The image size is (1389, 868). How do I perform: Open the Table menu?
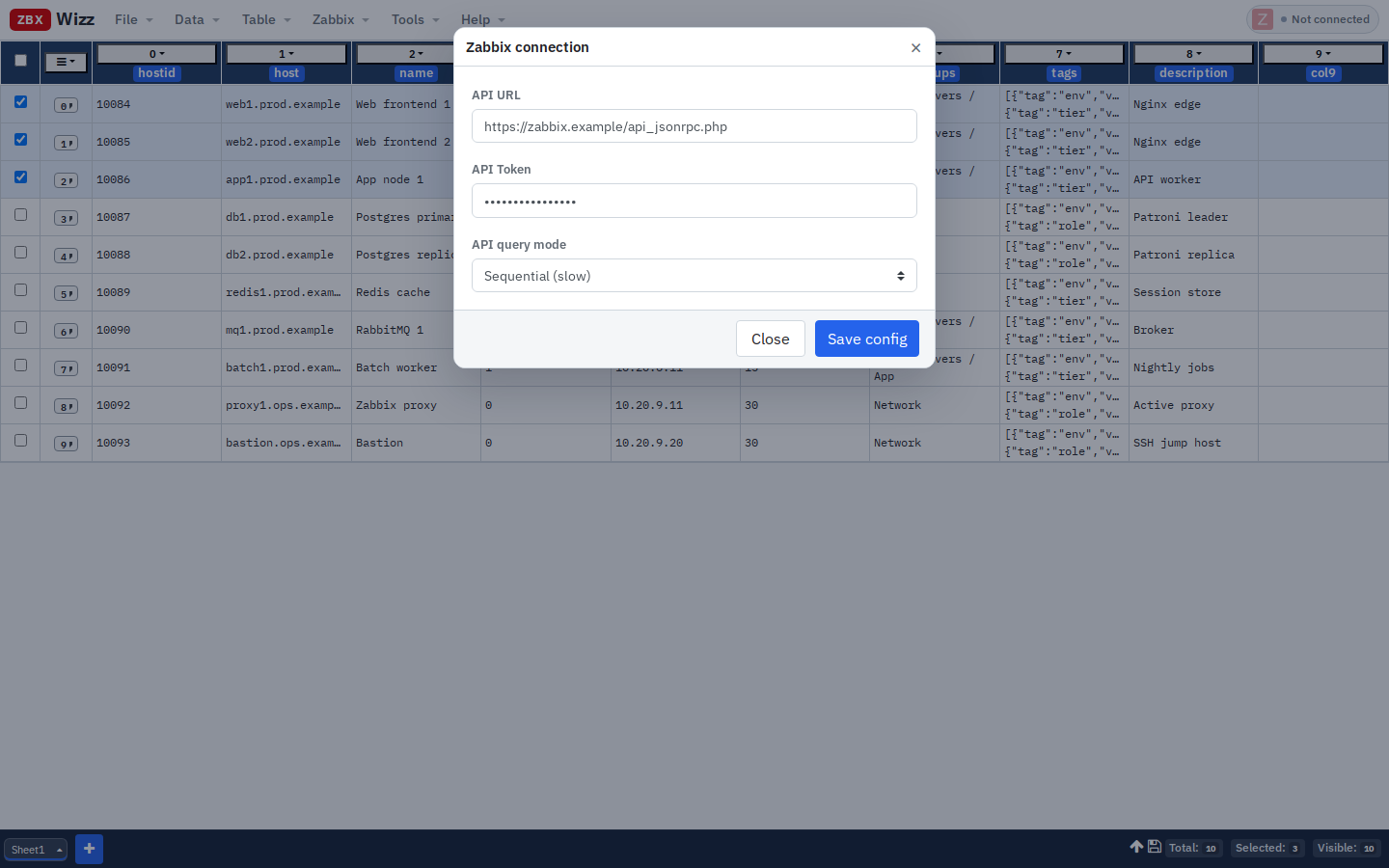[266, 19]
